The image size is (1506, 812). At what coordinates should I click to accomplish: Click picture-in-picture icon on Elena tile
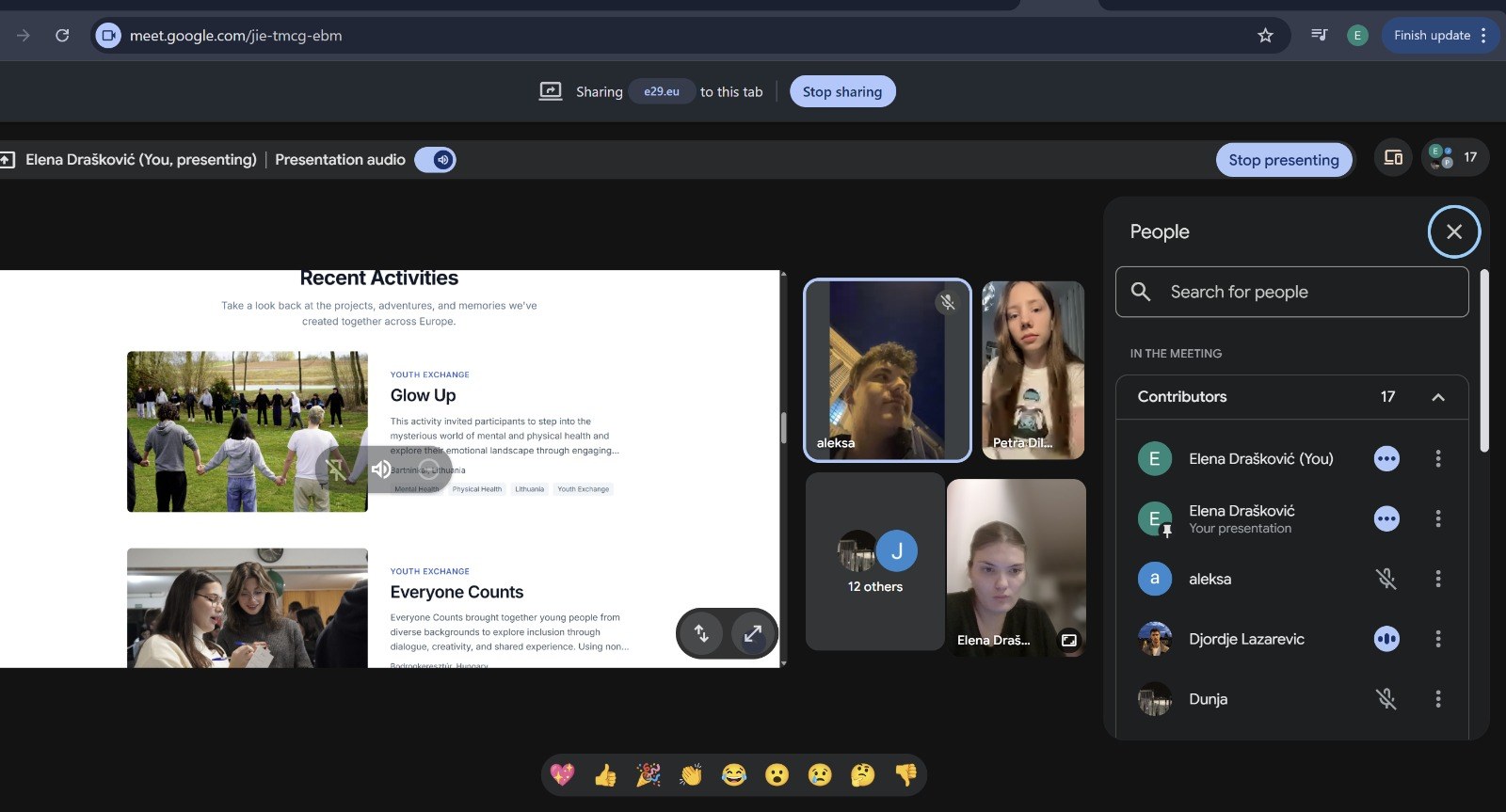point(1068,640)
